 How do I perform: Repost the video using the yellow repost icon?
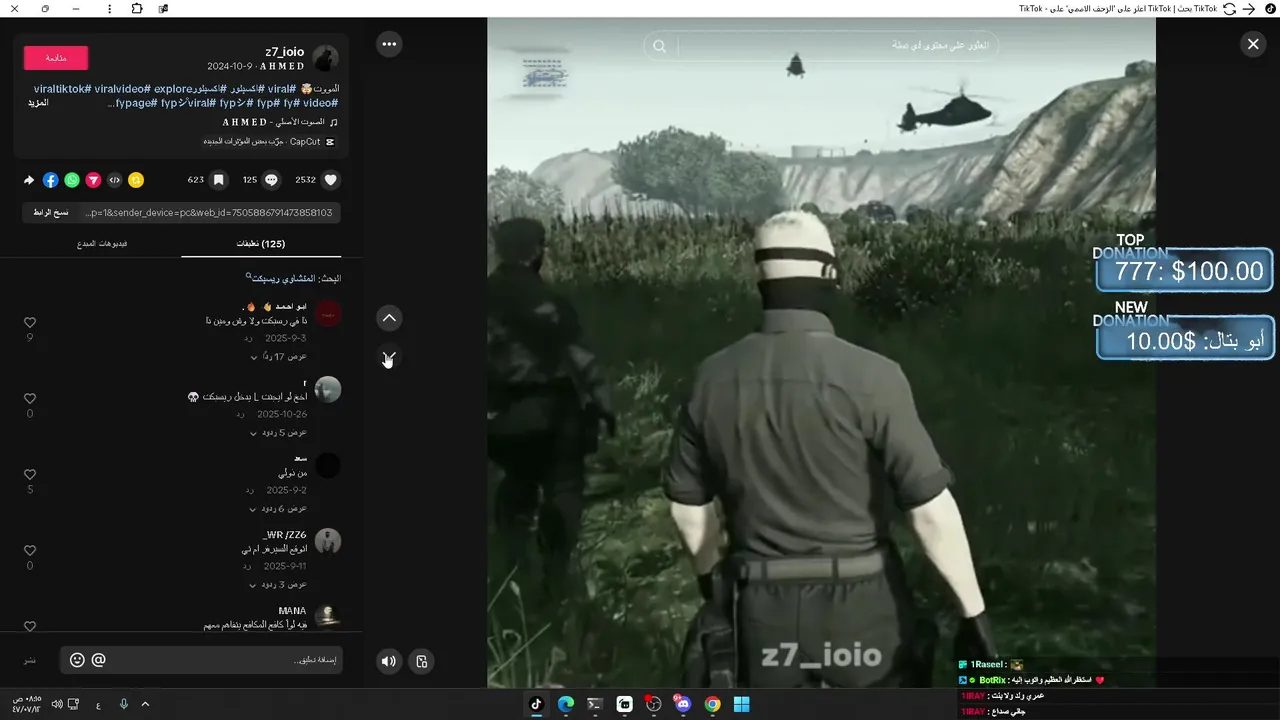click(136, 180)
